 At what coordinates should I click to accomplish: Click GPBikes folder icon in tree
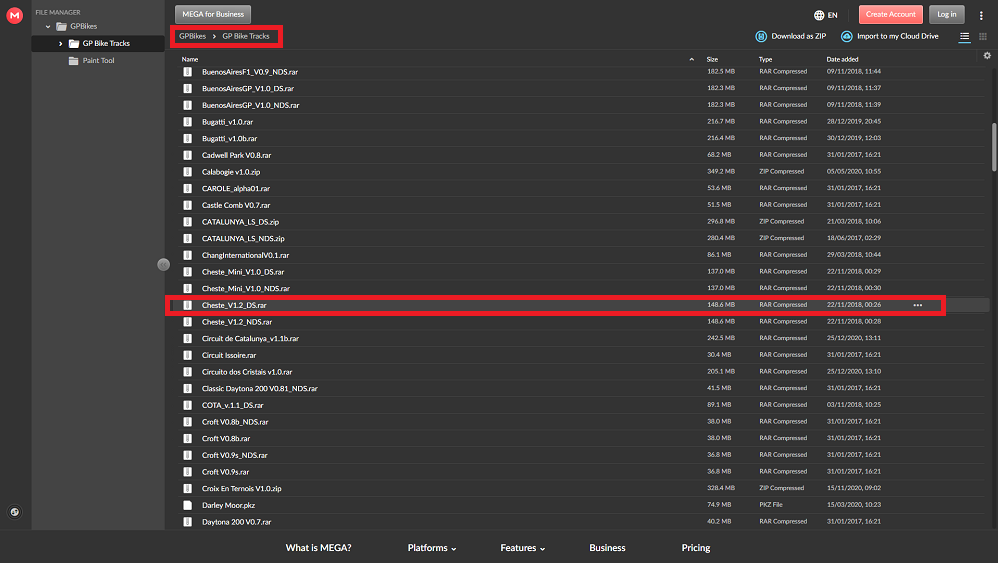(x=61, y=26)
